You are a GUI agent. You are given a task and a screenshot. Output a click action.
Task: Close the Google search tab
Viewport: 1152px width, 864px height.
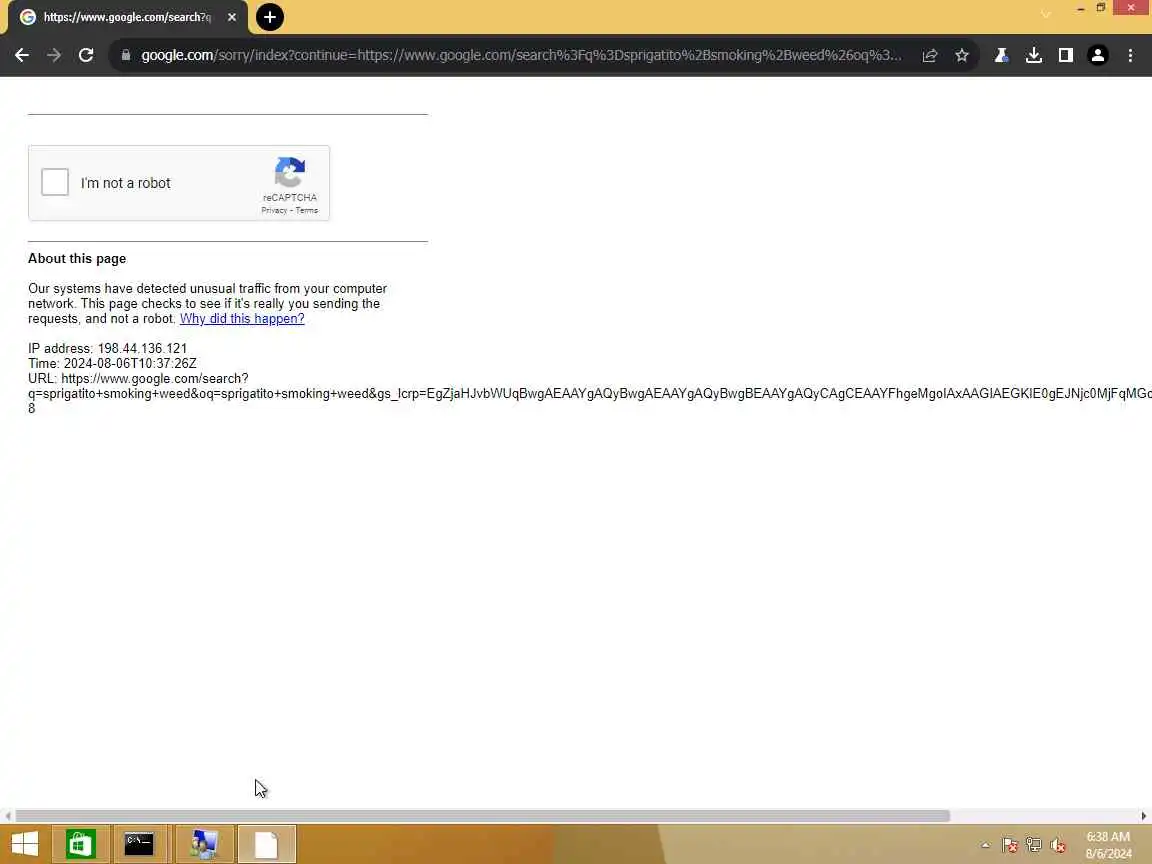232,17
